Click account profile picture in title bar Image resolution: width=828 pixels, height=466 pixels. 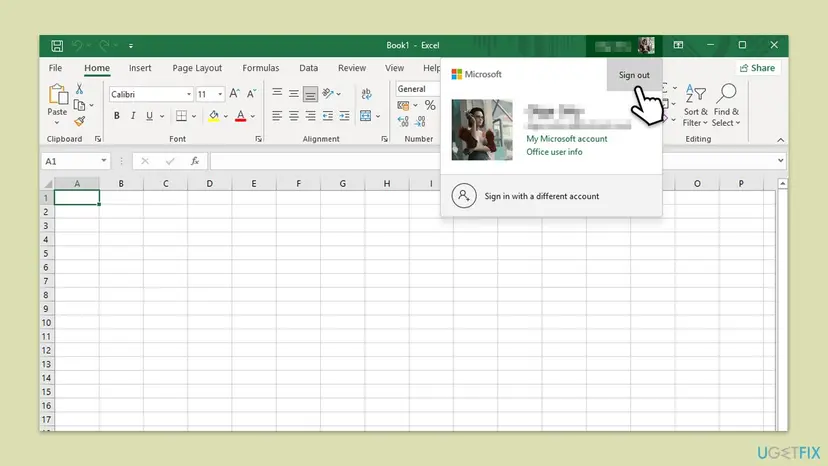pos(646,45)
